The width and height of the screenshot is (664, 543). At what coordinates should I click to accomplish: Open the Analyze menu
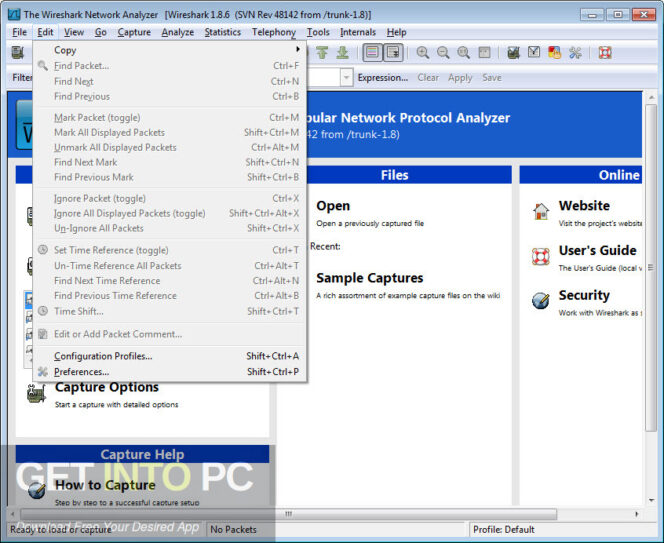click(x=177, y=32)
